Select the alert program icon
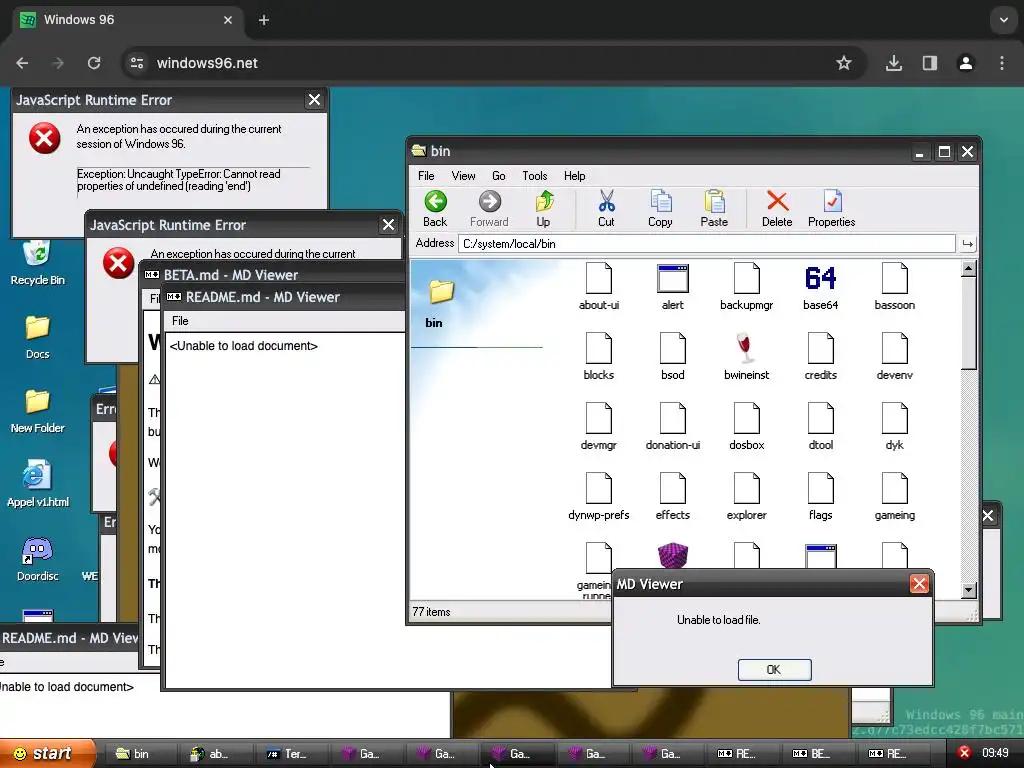This screenshot has width=1024, height=768. [673, 279]
